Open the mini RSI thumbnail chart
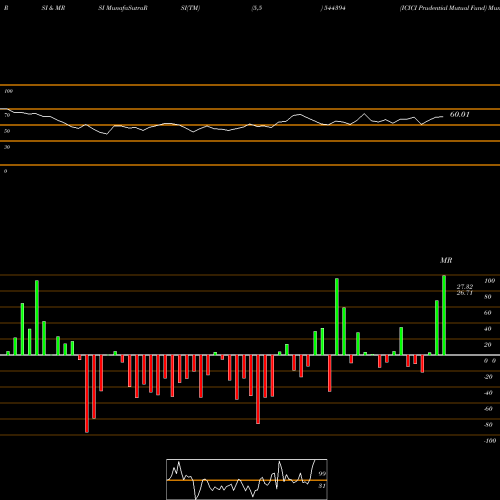Image resolution: width=500 pixels, height=500 pixels. pyautogui.click(x=247, y=479)
